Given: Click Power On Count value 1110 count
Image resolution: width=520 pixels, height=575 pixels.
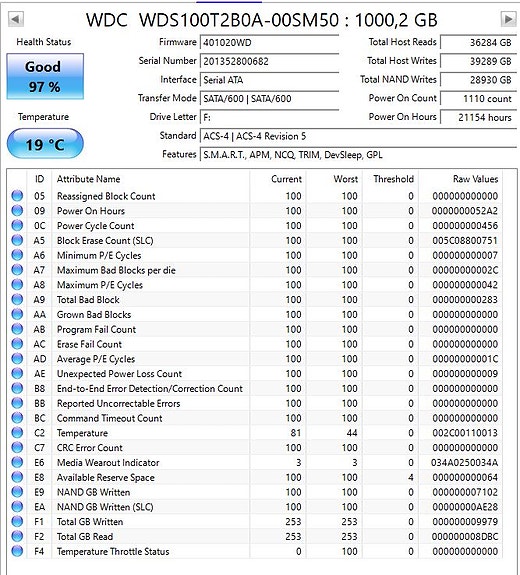Looking at the screenshot, I should point(478,99).
